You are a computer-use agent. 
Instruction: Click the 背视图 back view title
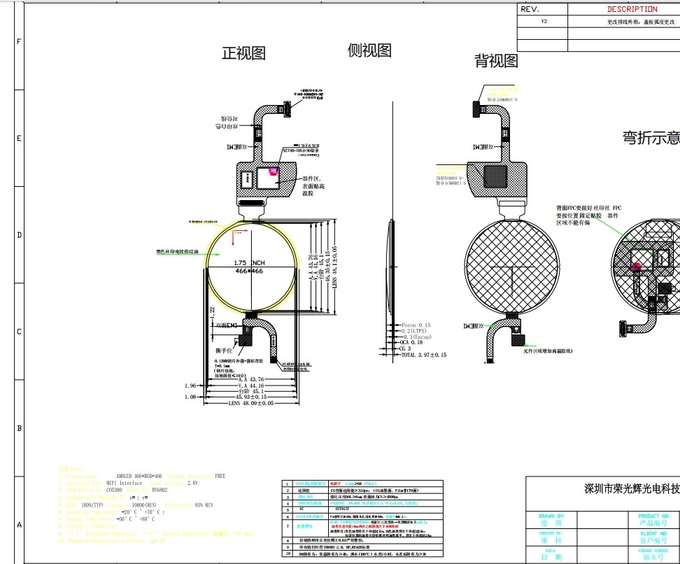(x=496, y=60)
